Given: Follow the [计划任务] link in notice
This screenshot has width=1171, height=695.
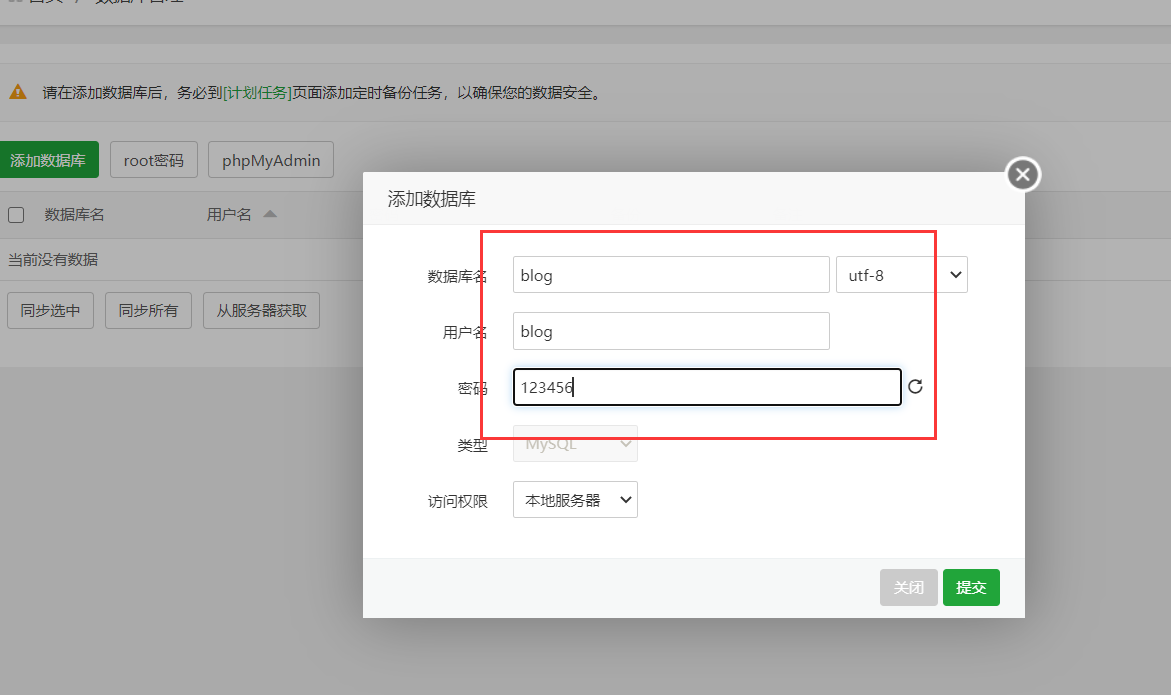Looking at the screenshot, I should point(258,93).
